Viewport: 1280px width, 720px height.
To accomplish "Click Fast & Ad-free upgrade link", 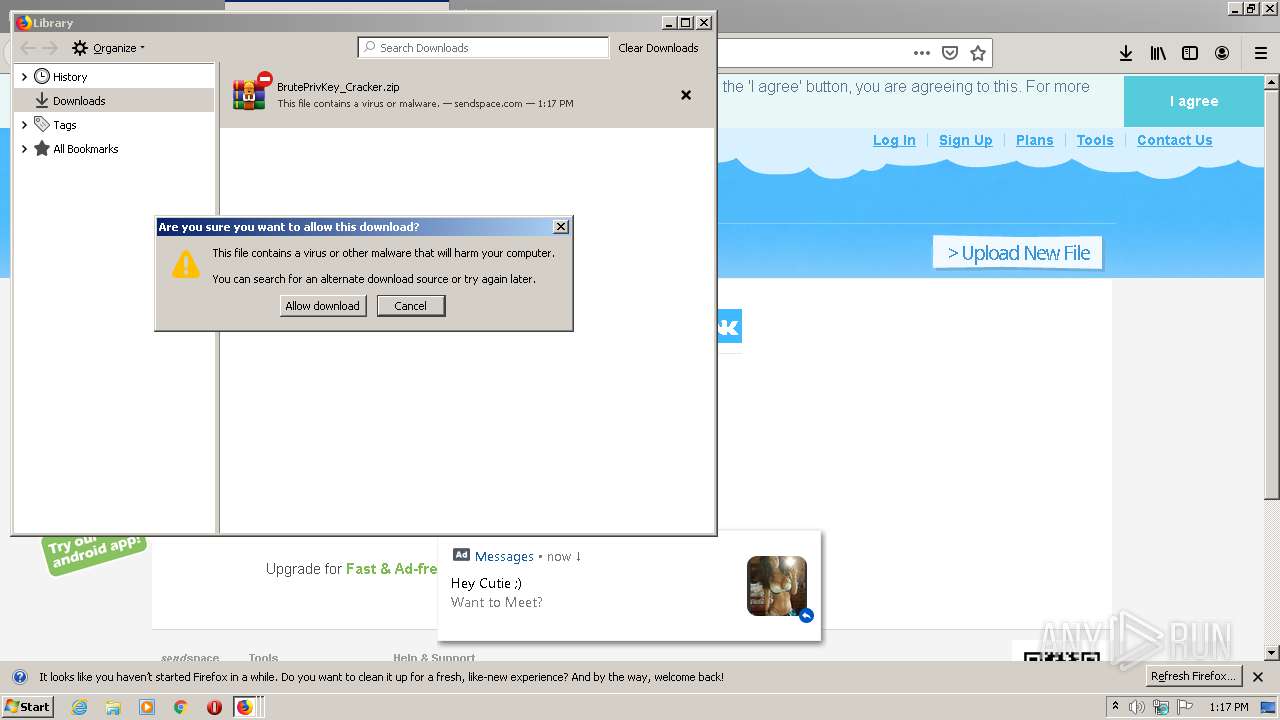I will [392, 569].
